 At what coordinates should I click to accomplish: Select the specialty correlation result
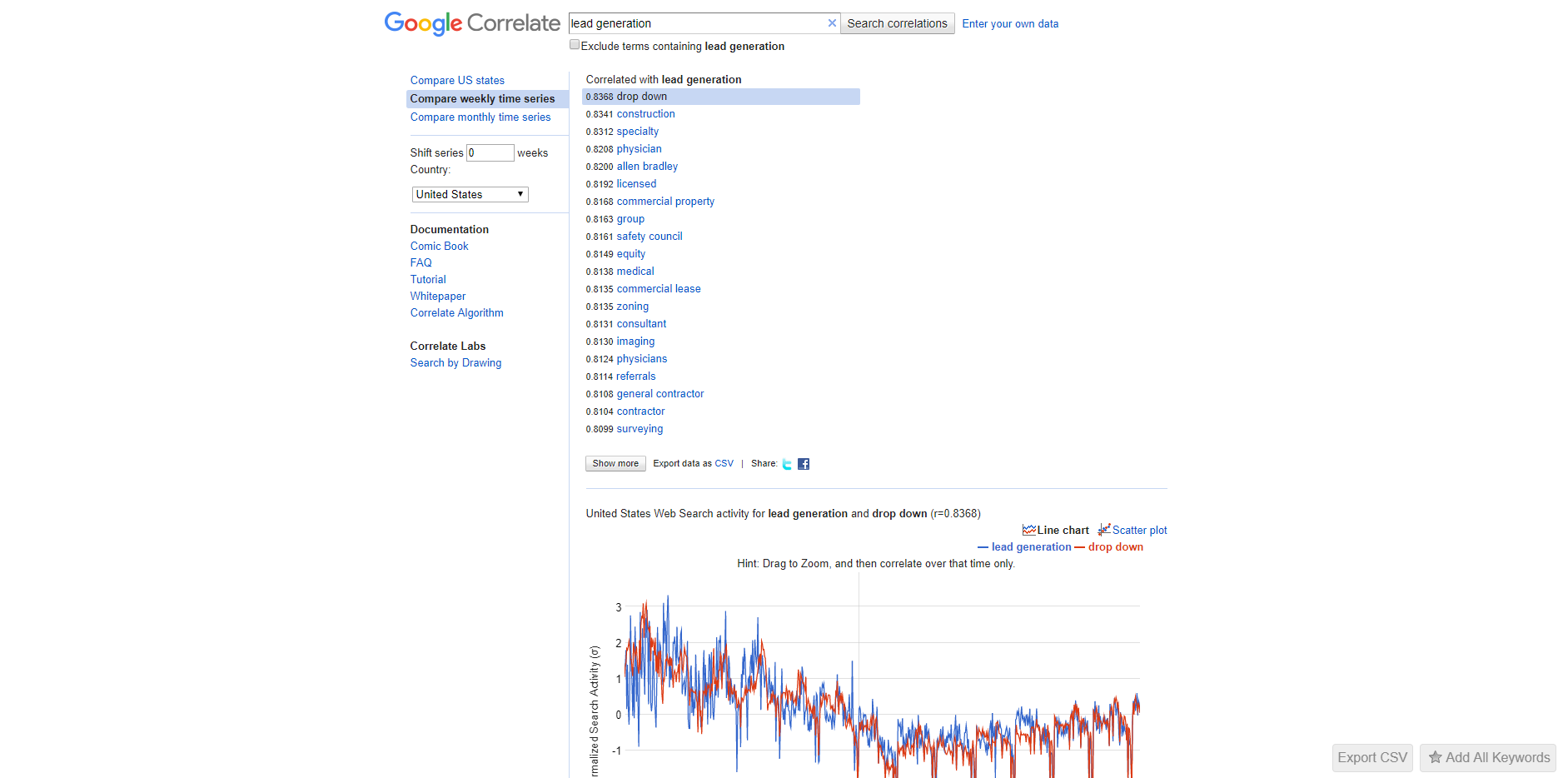[637, 132]
